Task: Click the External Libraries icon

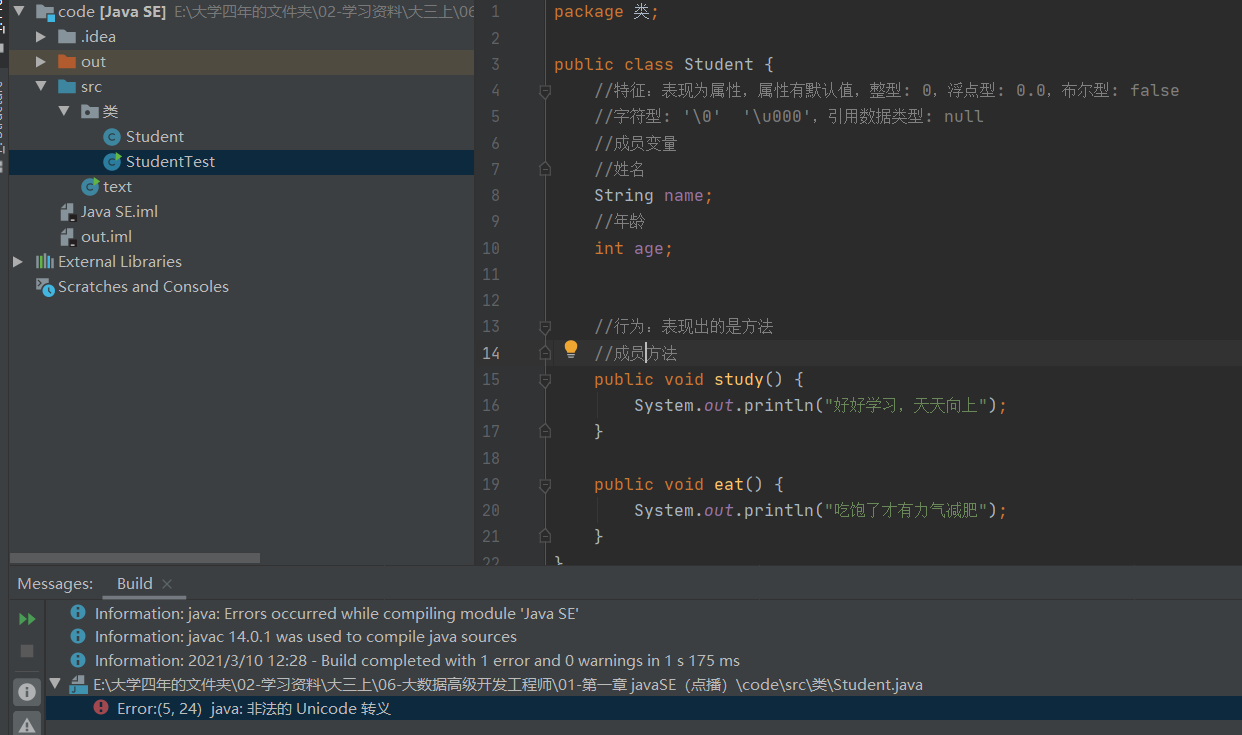Action: [45, 262]
